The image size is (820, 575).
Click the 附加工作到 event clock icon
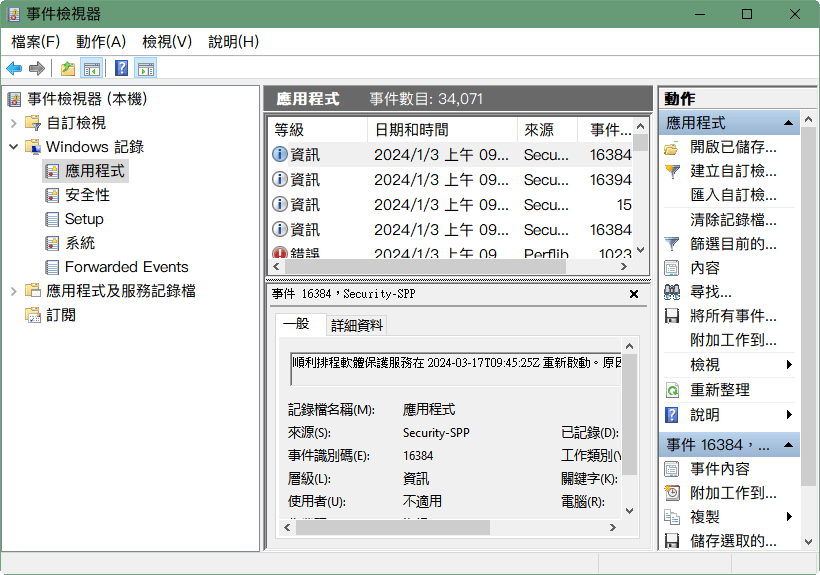[673, 493]
